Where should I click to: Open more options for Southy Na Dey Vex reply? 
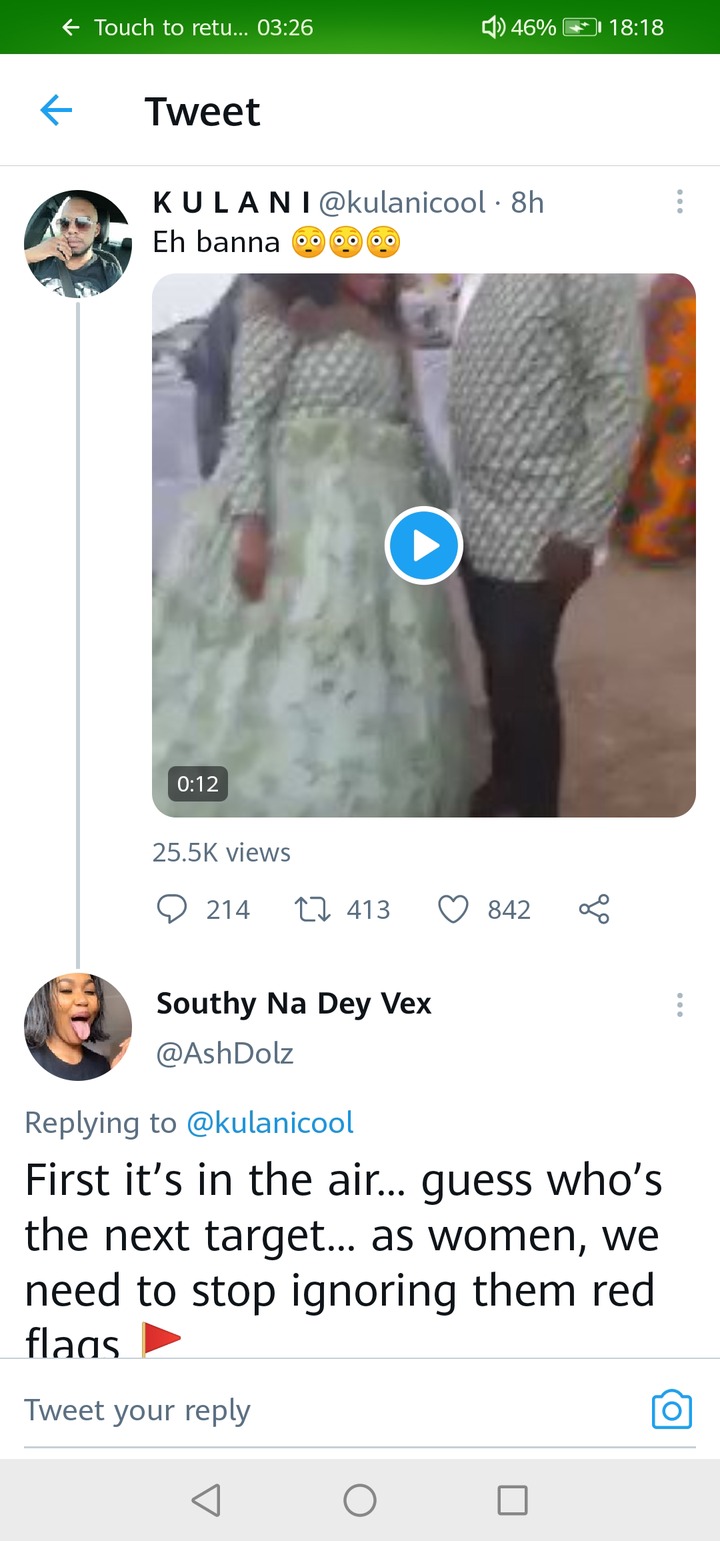coord(680,1004)
